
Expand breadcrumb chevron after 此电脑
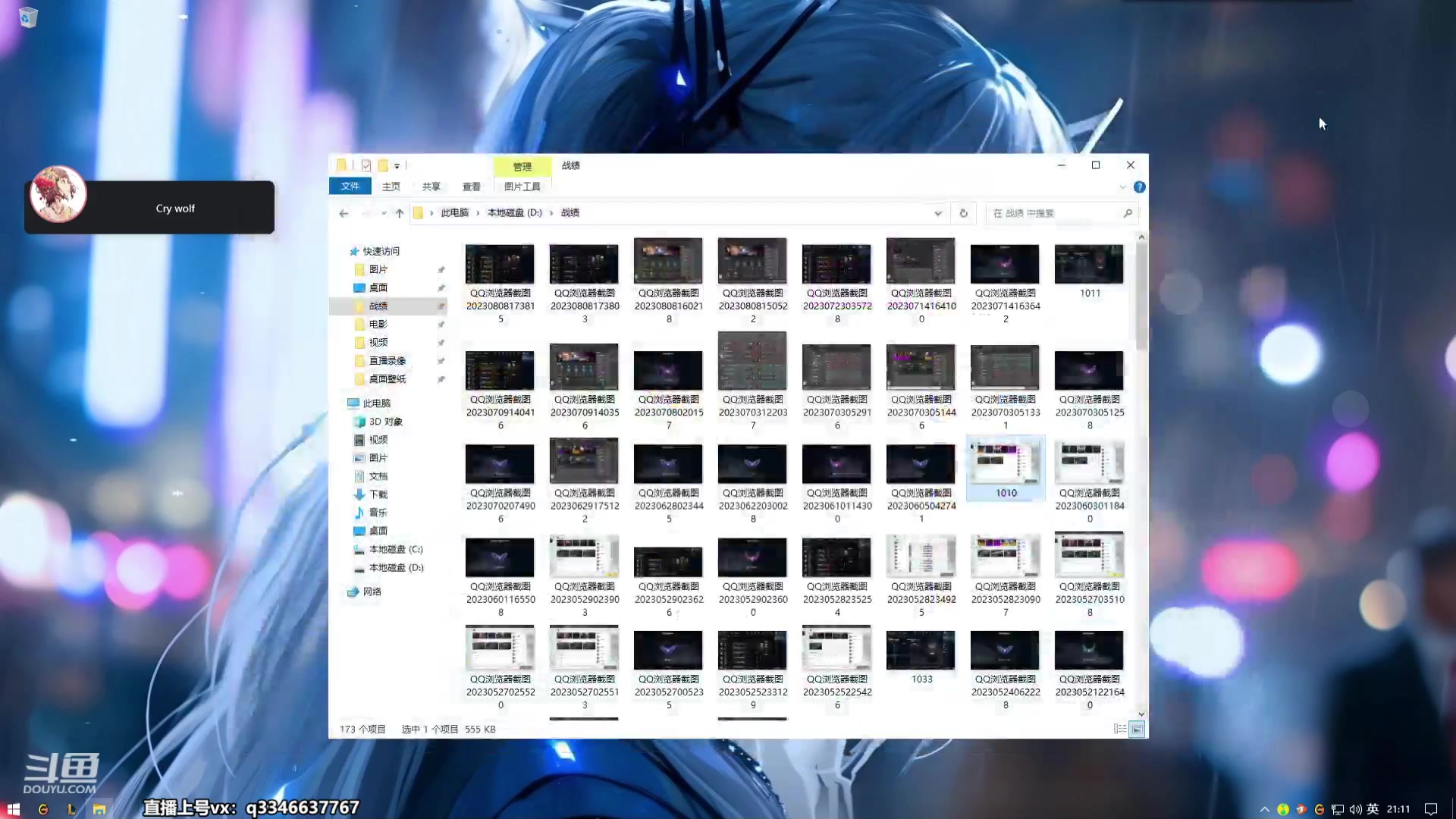click(x=478, y=213)
